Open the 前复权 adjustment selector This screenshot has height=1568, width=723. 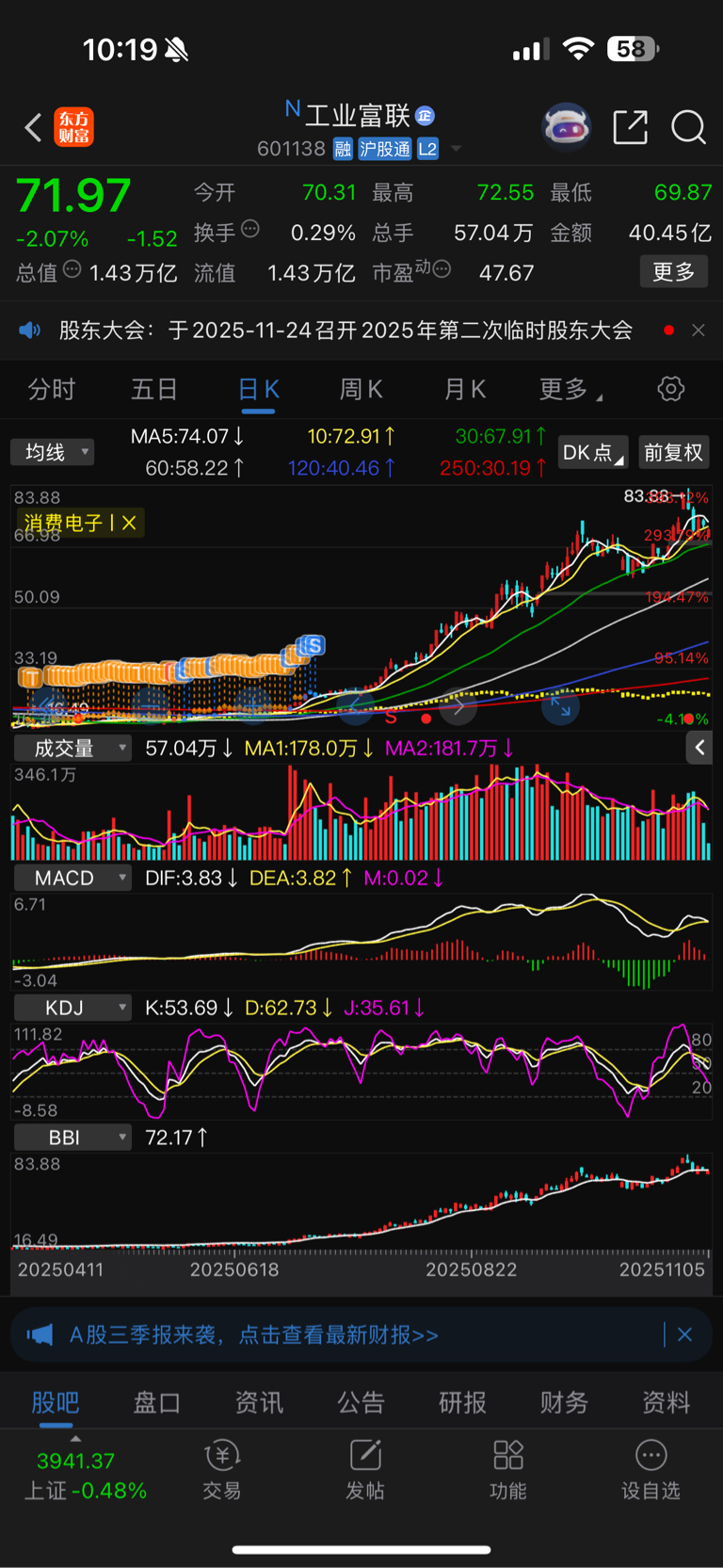point(673,452)
